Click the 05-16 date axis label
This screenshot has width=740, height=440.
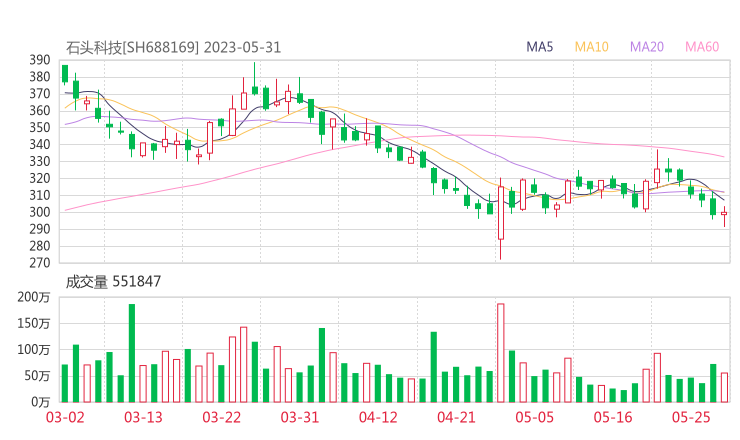pos(613,417)
